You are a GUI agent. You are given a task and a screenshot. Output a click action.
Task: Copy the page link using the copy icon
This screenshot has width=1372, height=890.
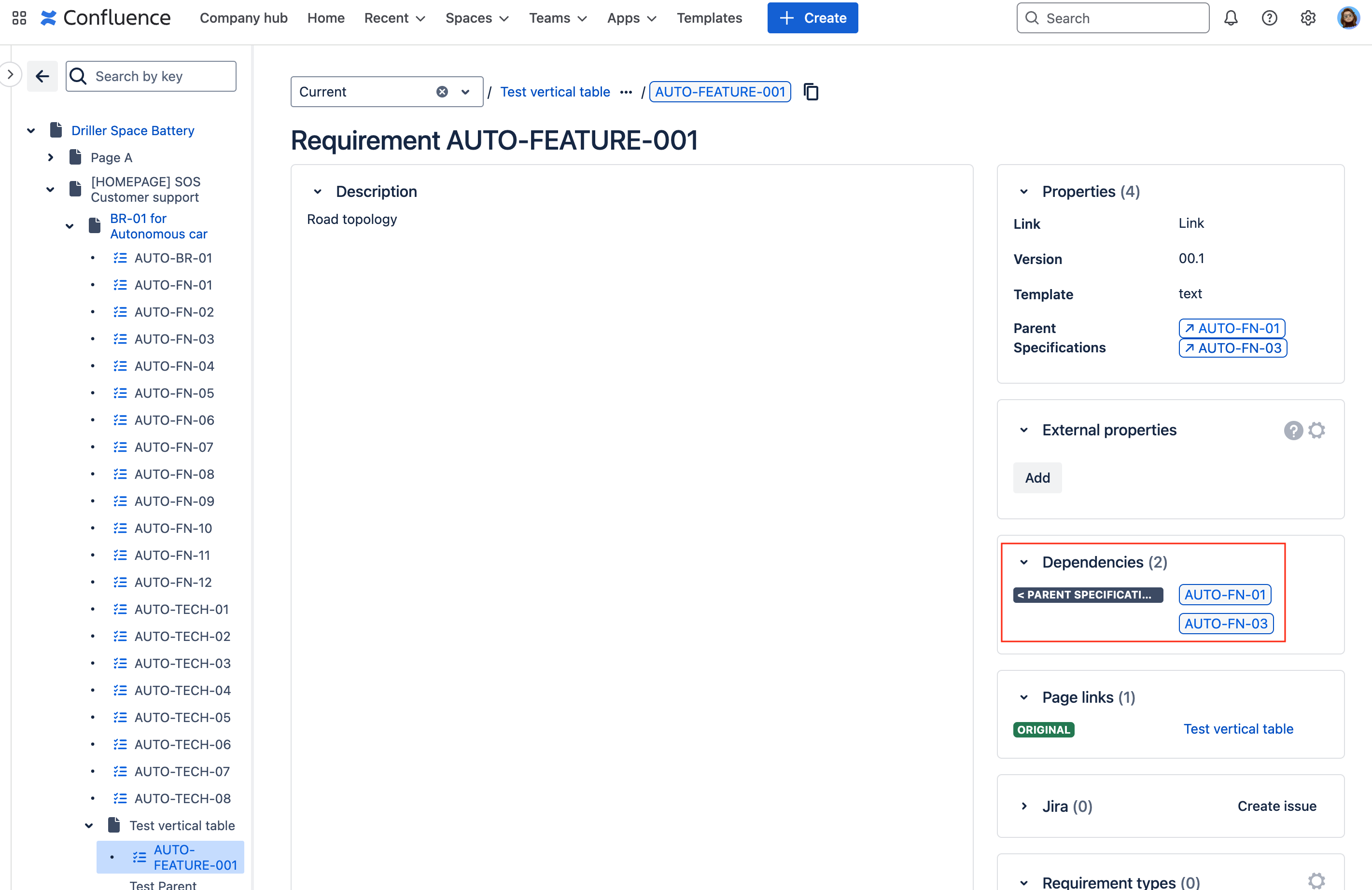click(812, 92)
